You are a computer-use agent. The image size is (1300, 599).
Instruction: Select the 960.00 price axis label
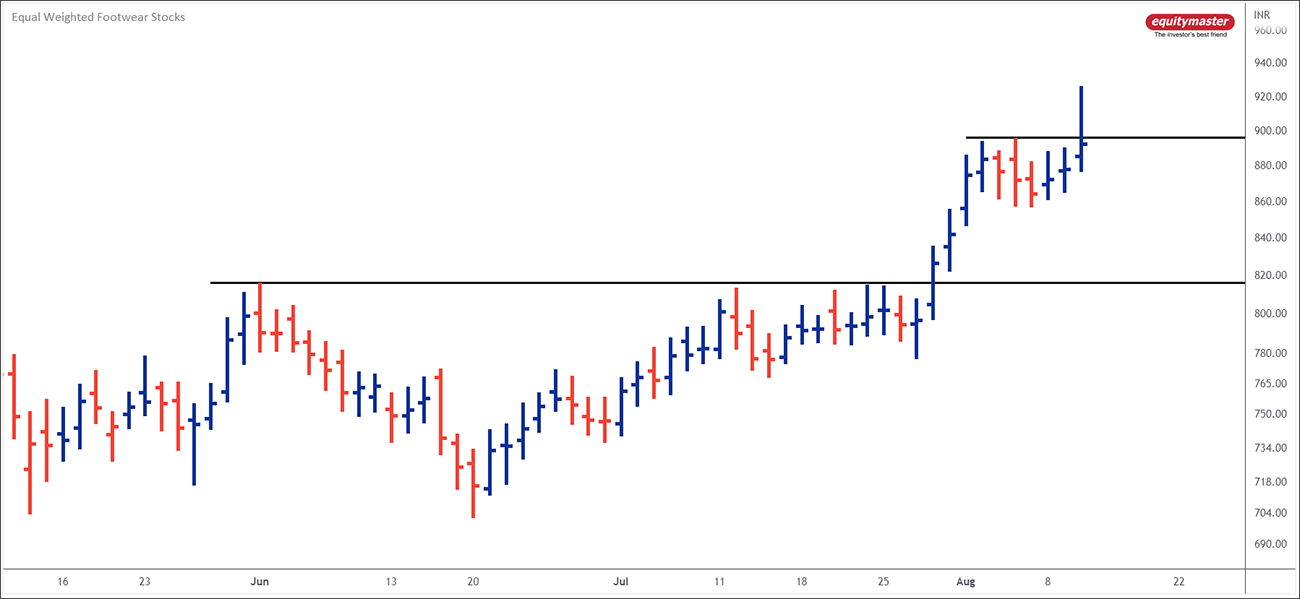tap(1269, 31)
